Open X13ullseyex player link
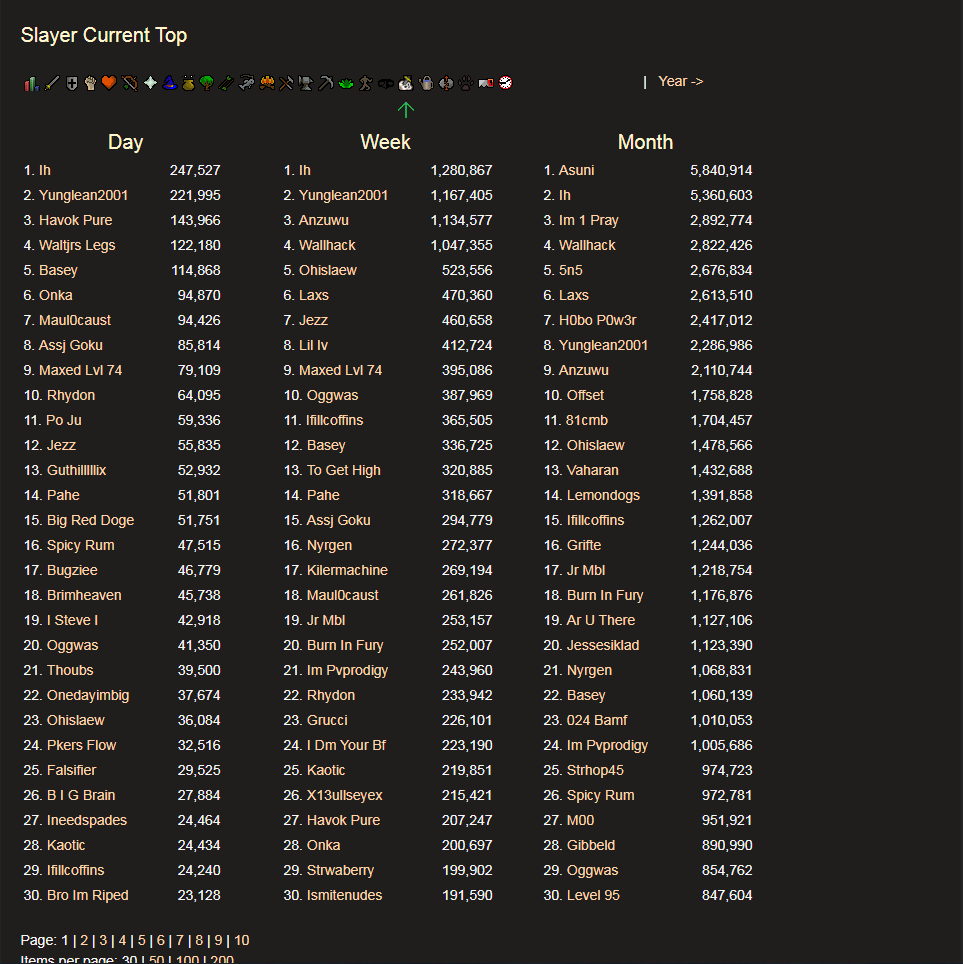Viewport: 963px width, 964px height. 344,795
